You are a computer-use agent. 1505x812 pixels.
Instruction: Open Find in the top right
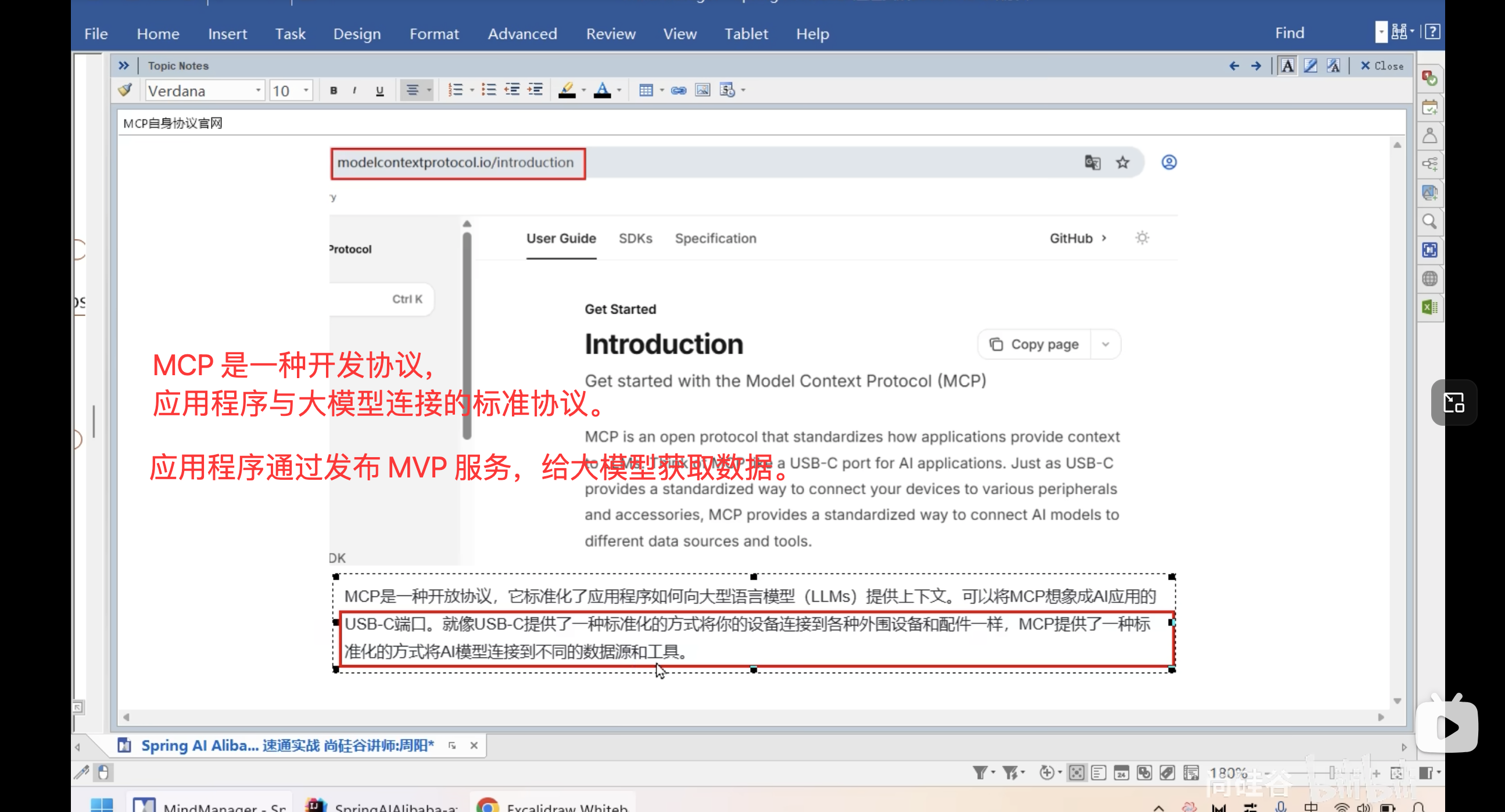click(1290, 32)
